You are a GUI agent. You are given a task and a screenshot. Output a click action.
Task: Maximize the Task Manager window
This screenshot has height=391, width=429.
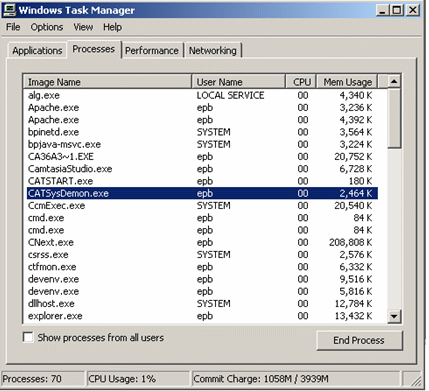point(397,10)
